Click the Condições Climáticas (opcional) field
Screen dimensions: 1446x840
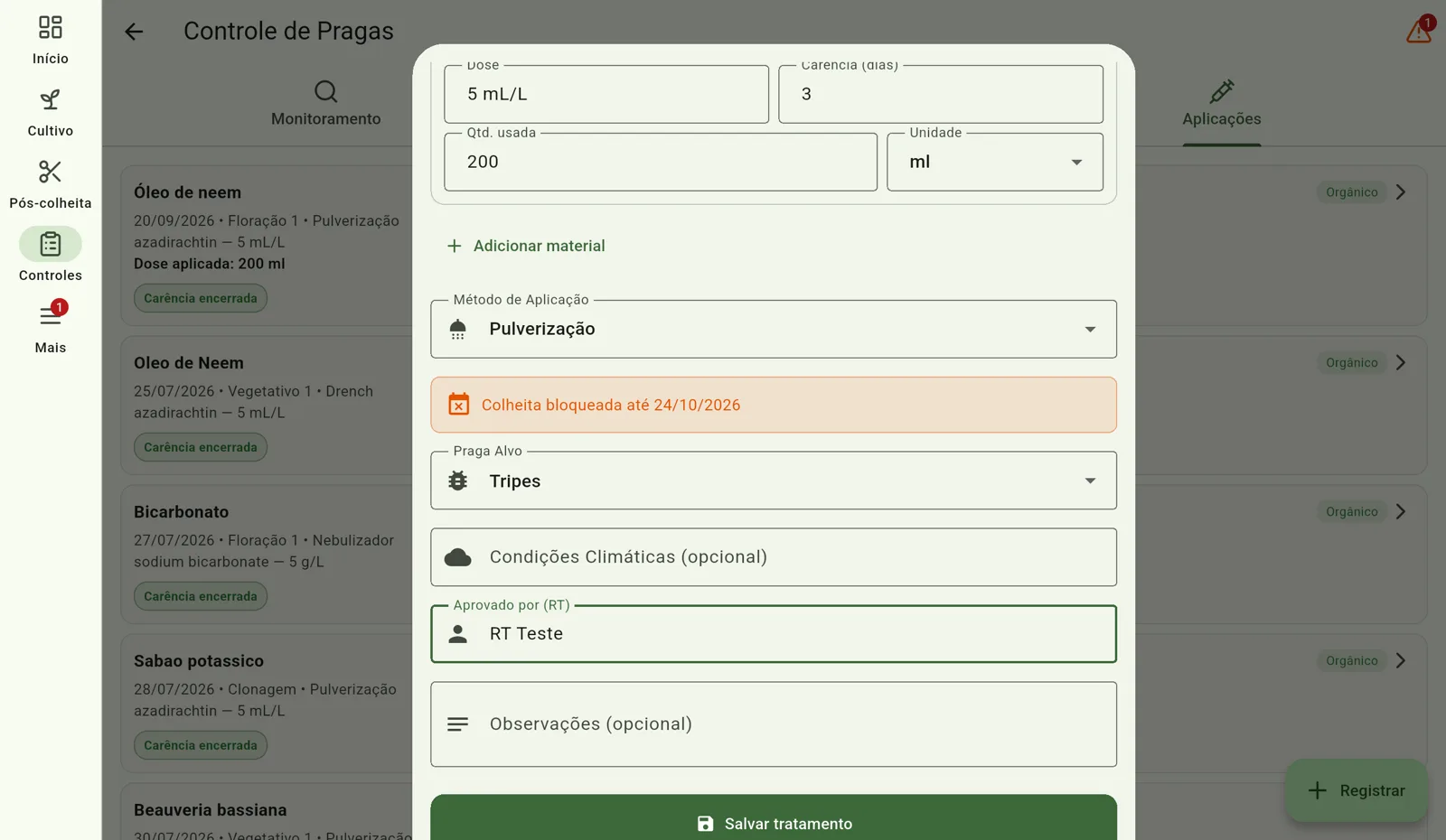pyautogui.click(x=774, y=557)
